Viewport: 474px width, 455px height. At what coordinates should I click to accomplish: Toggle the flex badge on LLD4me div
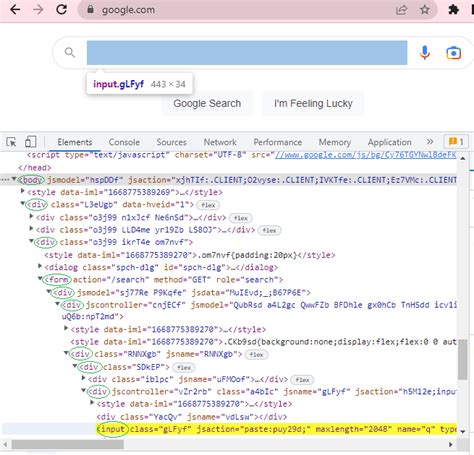(269, 230)
